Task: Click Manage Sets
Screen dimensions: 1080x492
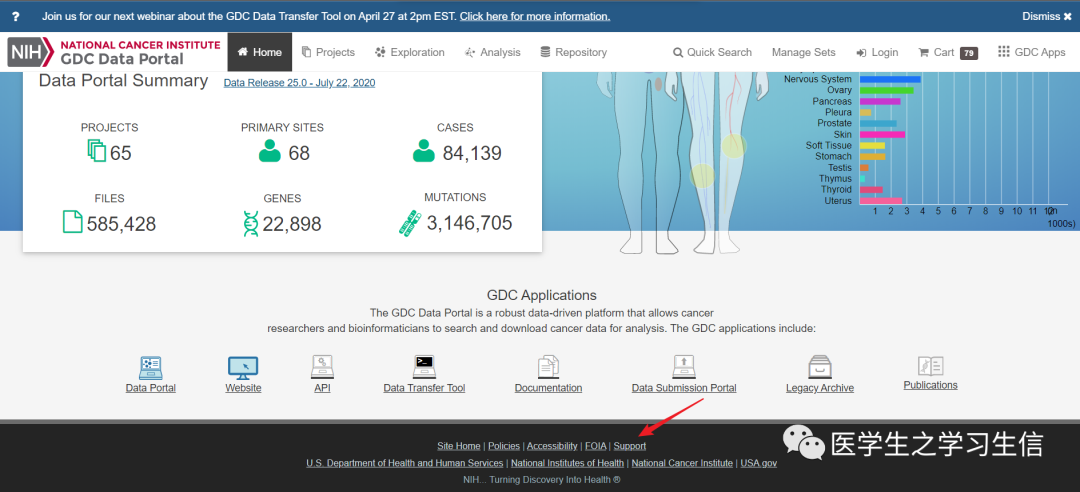Action: click(803, 52)
